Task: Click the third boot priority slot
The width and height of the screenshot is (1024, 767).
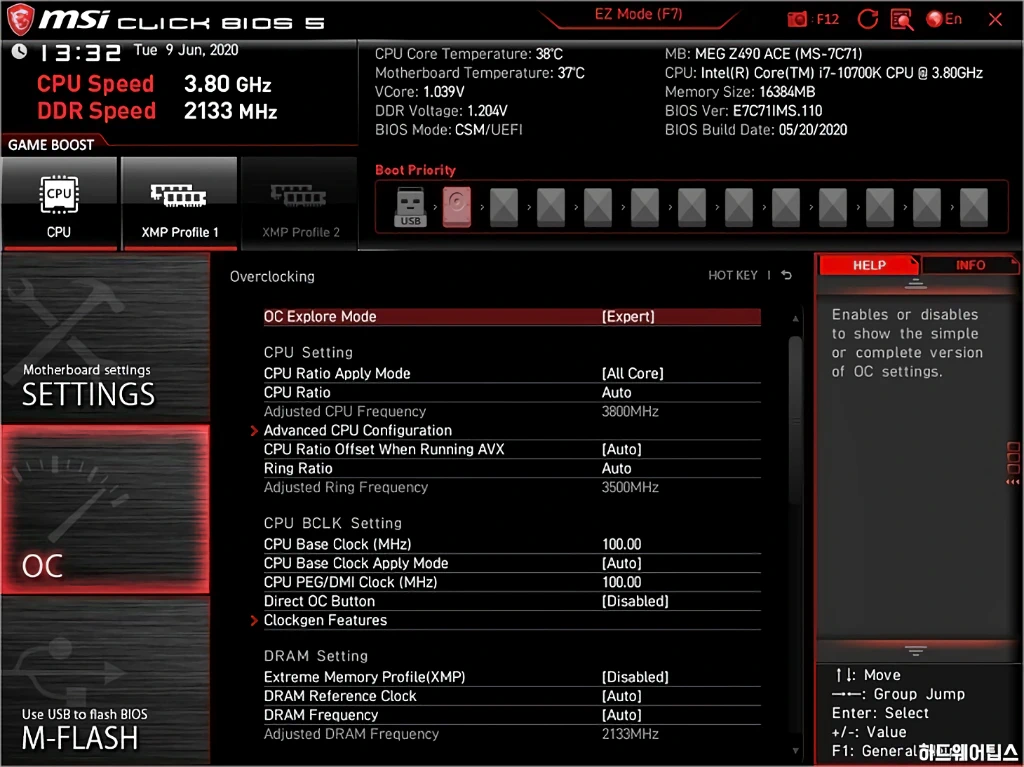Action: (x=504, y=207)
